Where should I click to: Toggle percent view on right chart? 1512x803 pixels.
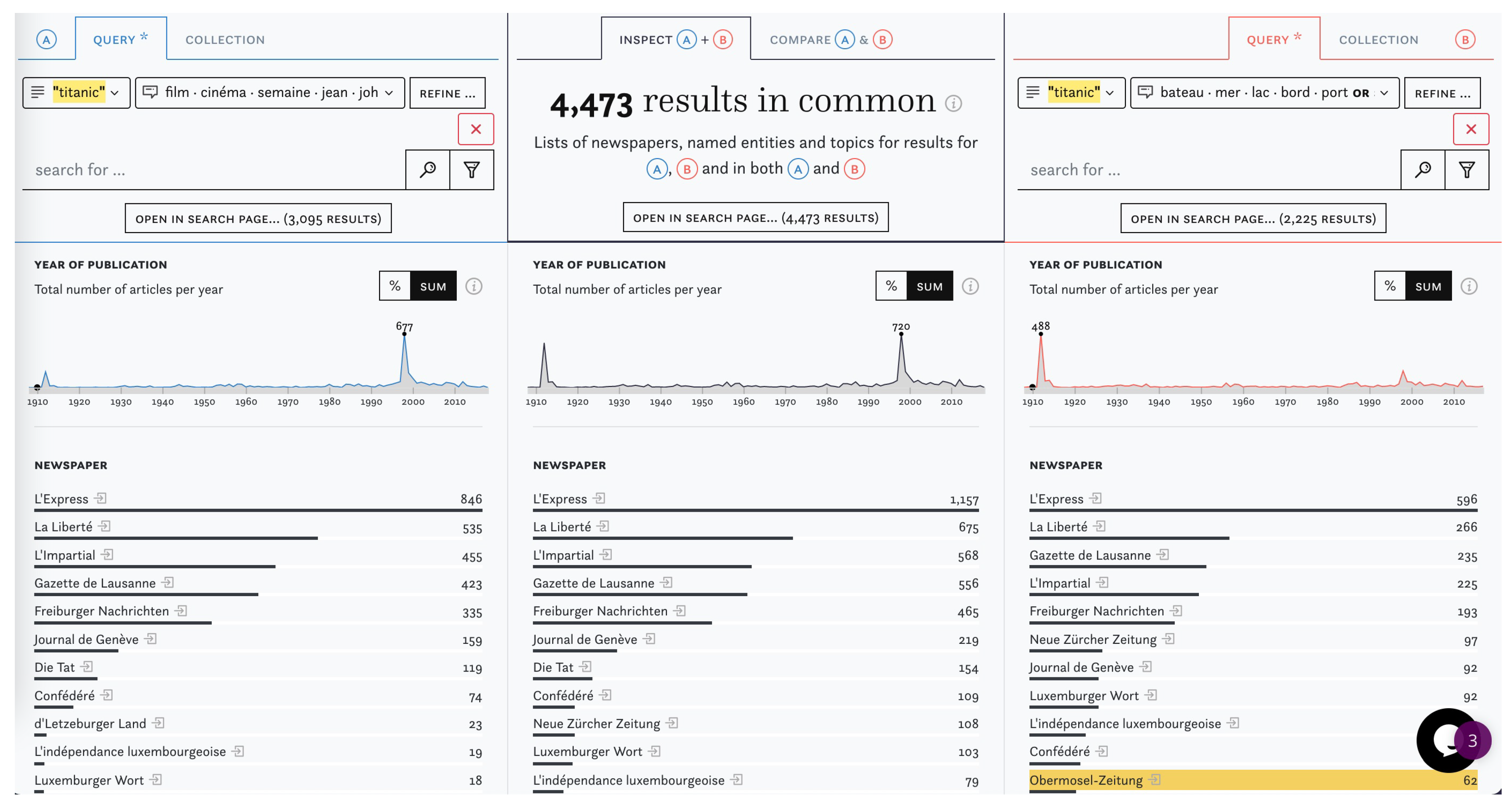point(1389,286)
